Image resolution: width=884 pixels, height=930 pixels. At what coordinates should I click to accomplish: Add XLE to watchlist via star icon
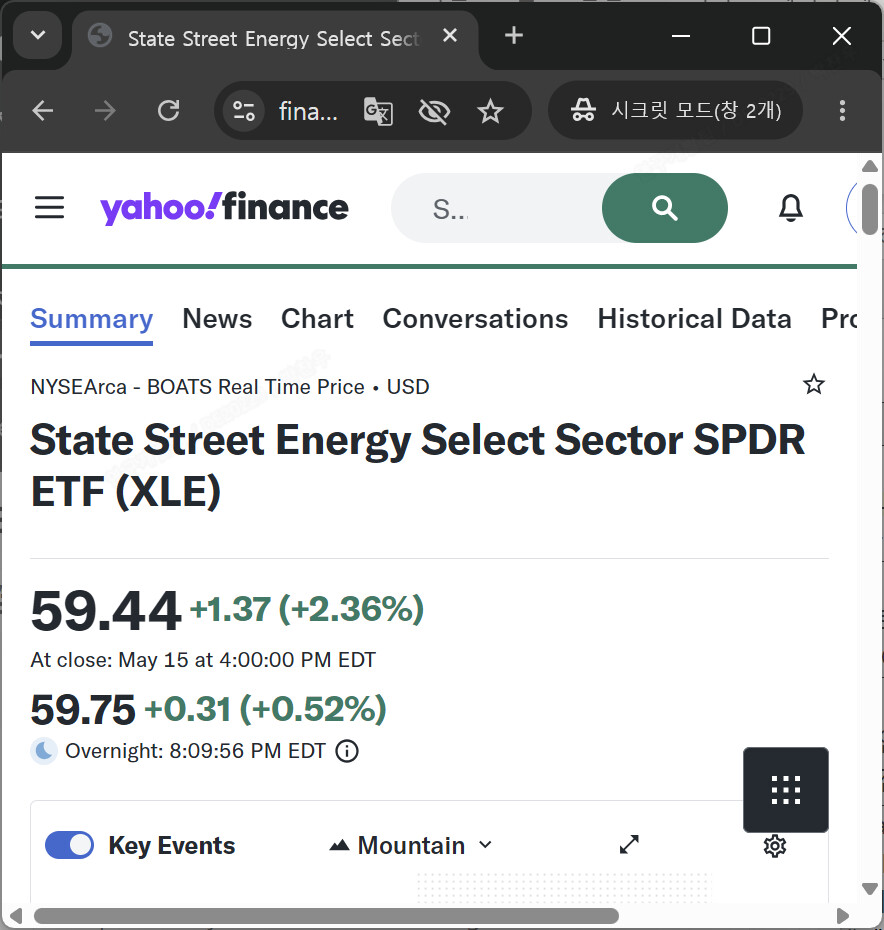(813, 384)
